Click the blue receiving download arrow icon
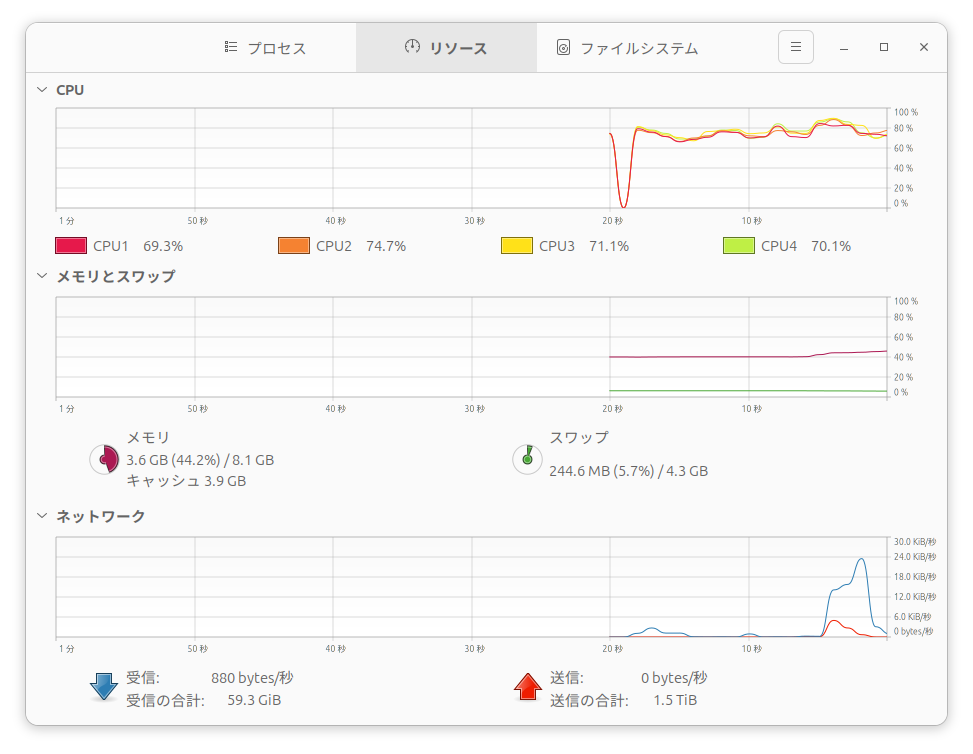This screenshot has height=754, width=973. tap(104, 686)
